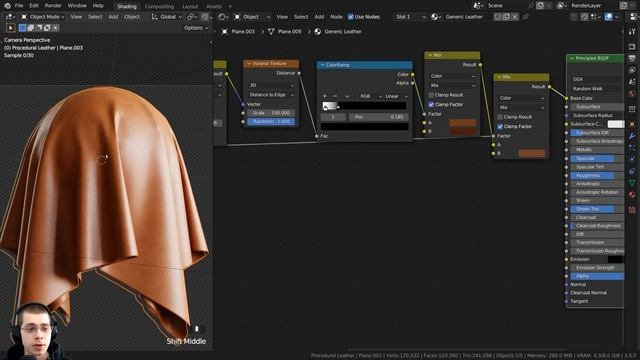Add a new workspace with plus icon
Screen dimensions: 640x360
tap(230, 7)
